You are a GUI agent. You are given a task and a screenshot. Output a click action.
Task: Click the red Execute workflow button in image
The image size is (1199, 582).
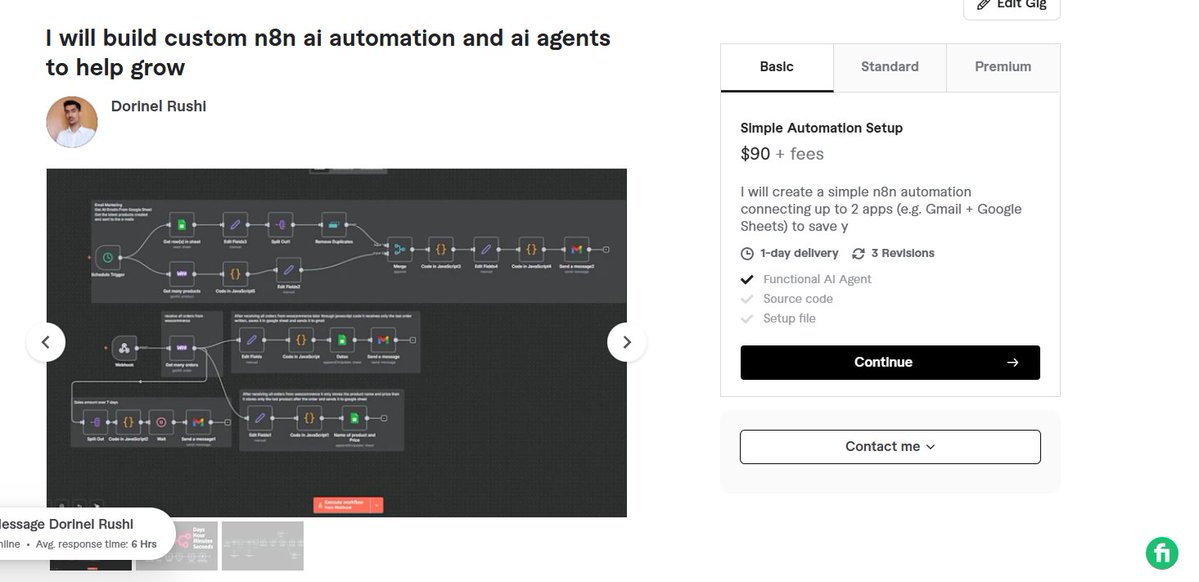(348, 505)
